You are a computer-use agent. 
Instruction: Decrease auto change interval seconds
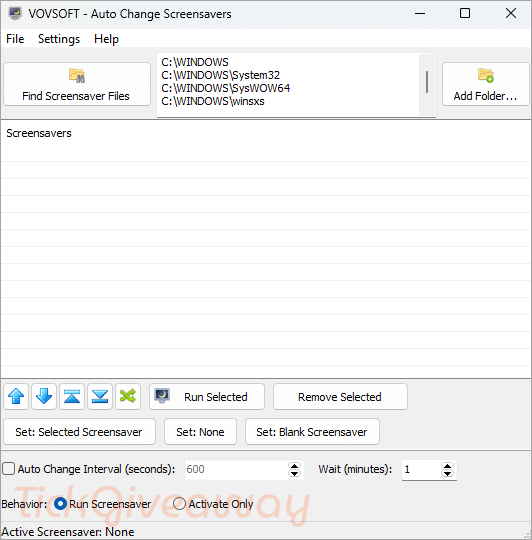294,474
